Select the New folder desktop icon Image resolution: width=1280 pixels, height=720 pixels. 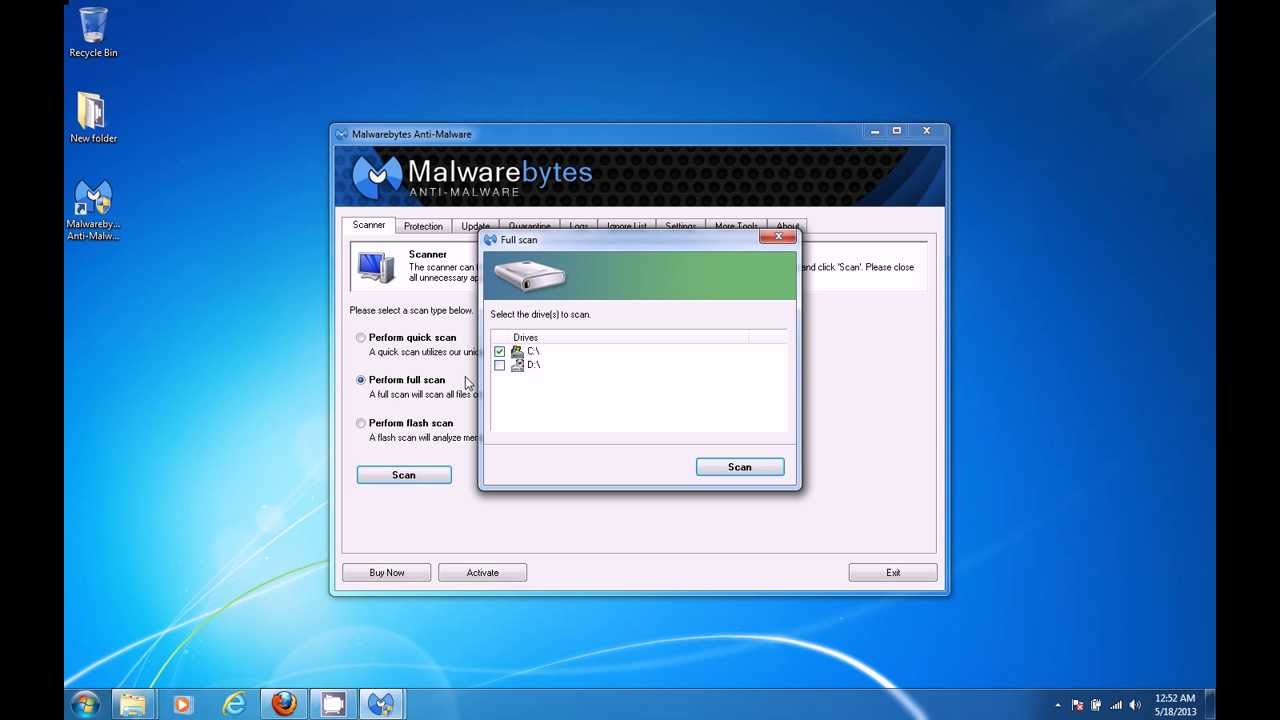[x=93, y=118]
